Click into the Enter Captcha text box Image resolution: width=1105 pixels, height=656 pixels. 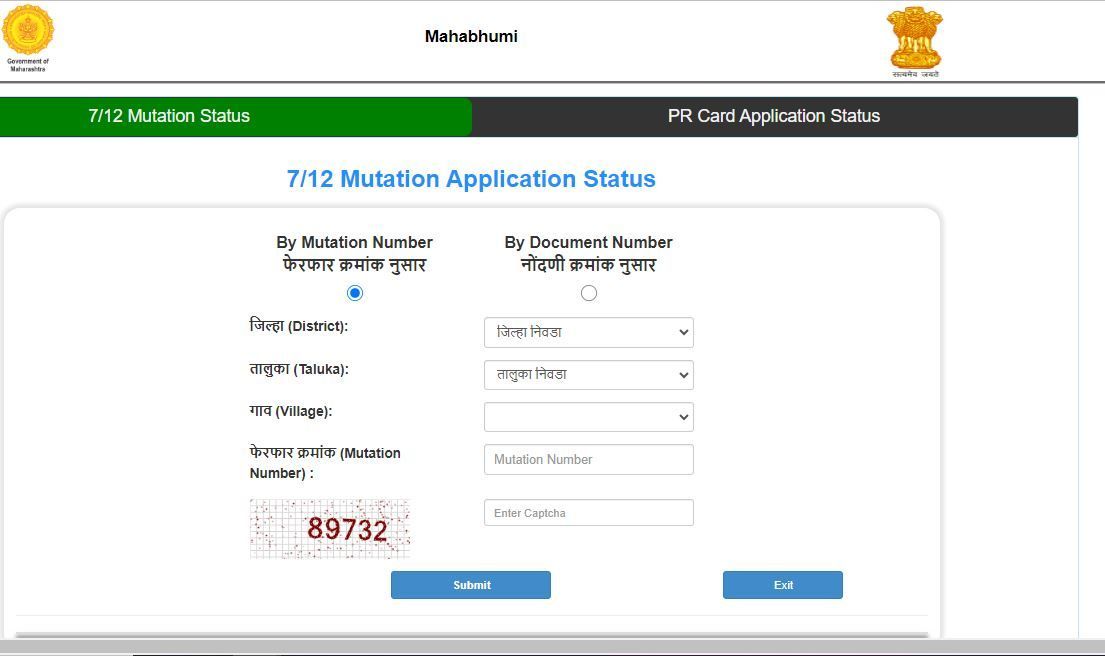point(588,513)
